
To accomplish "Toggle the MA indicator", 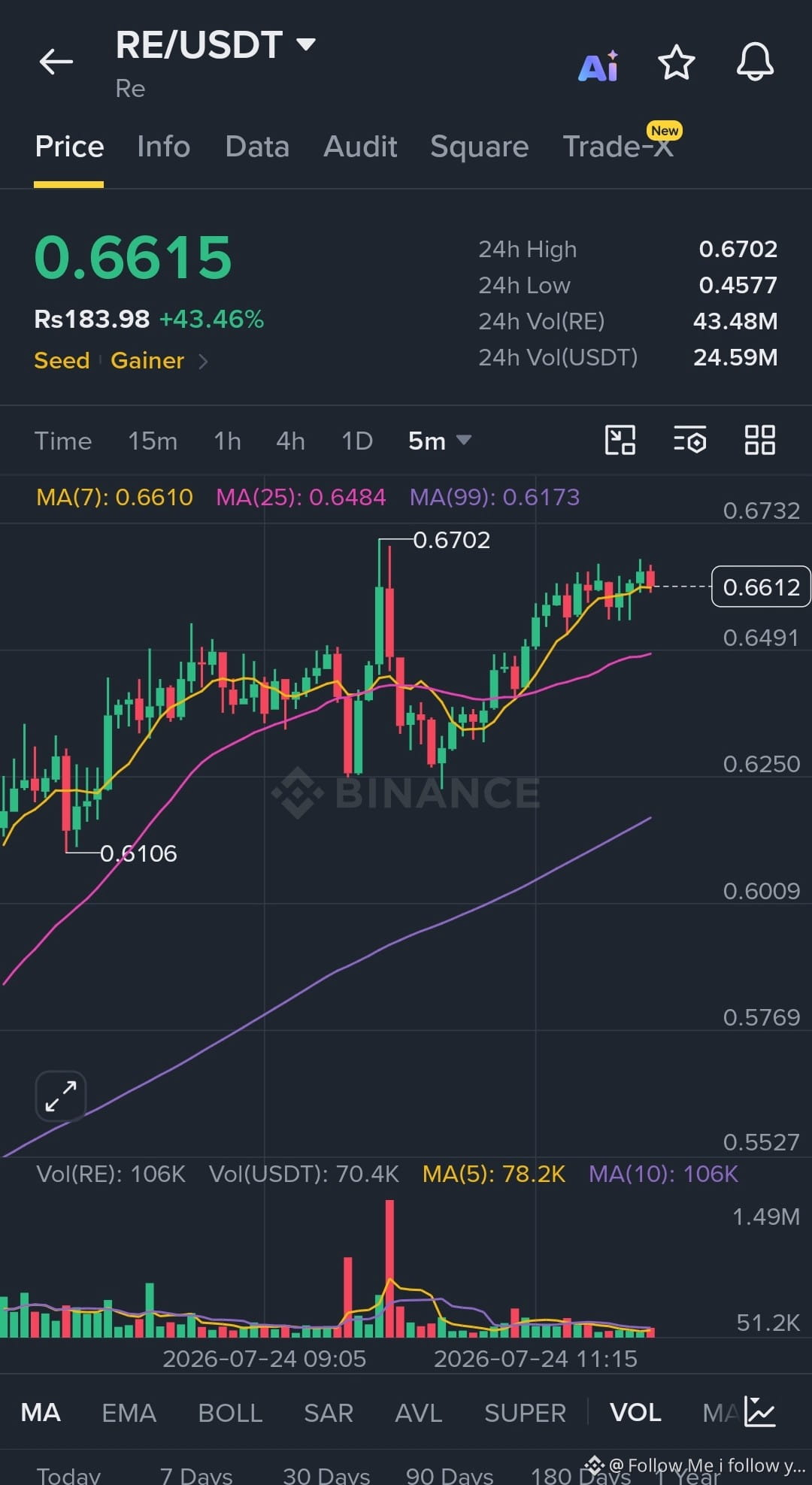I will tap(41, 1412).
